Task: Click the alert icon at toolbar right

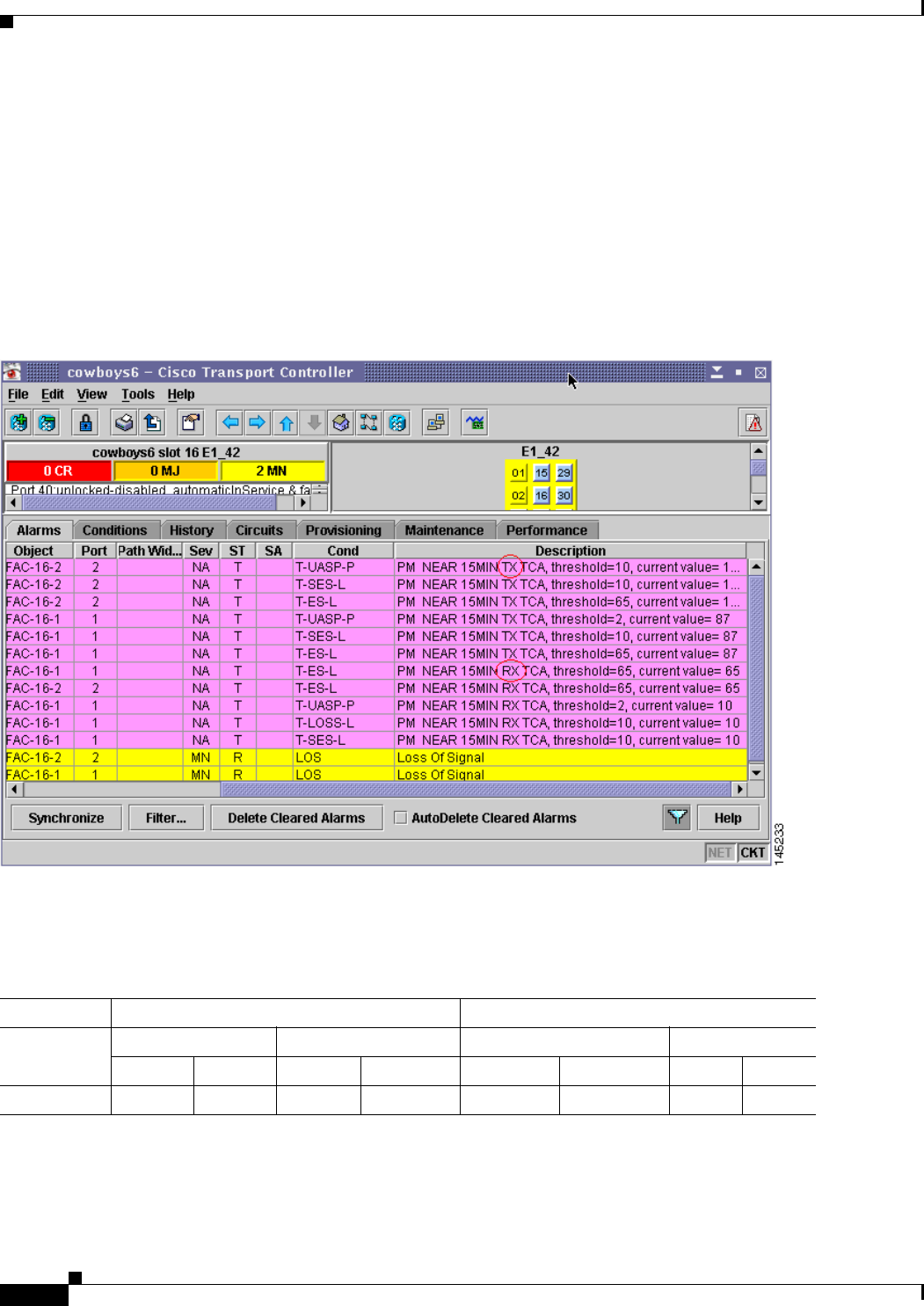Action: 753,423
